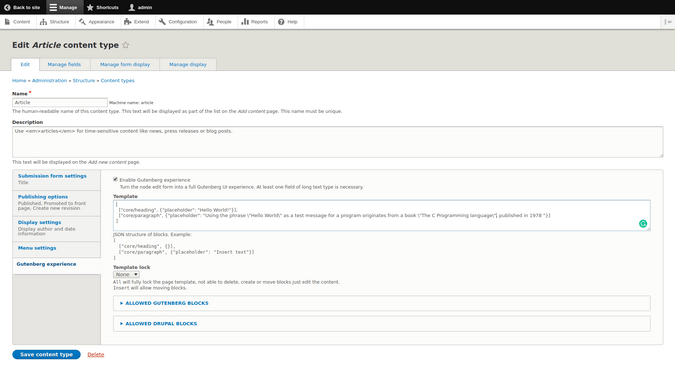Click the Back to site arrow icon
This screenshot has width=675, height=367.
[x=7, y=7]
